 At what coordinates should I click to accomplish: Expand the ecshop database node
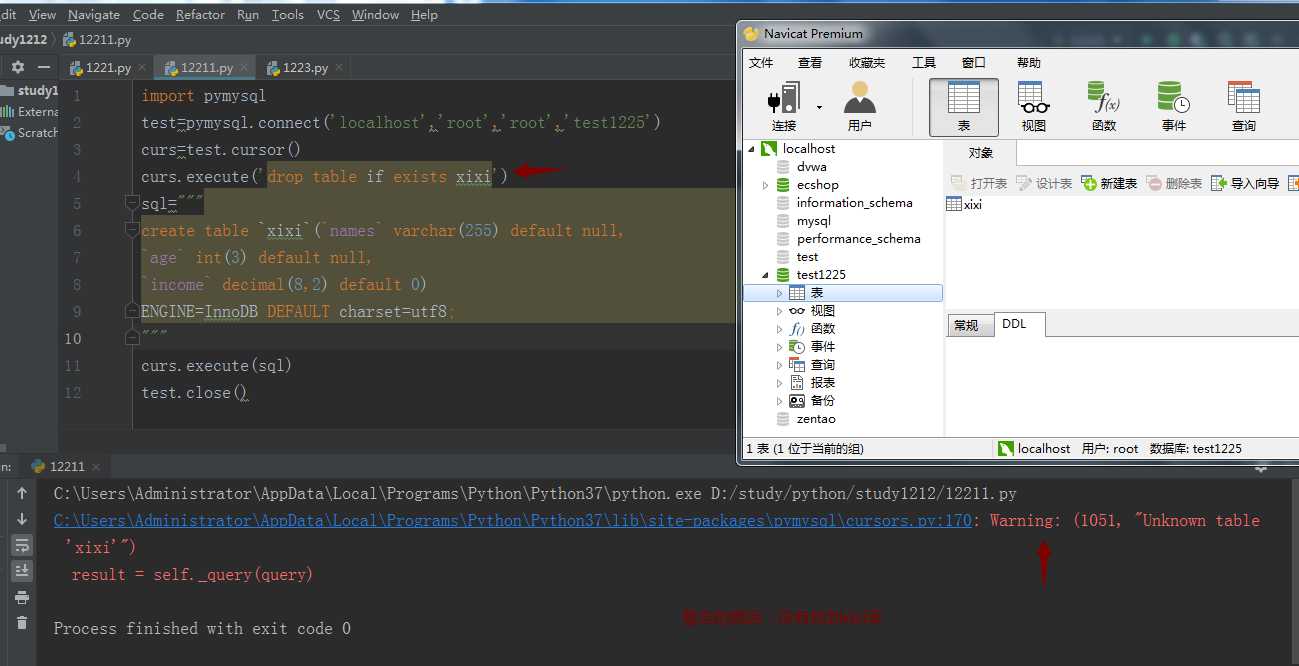(766, 185)
